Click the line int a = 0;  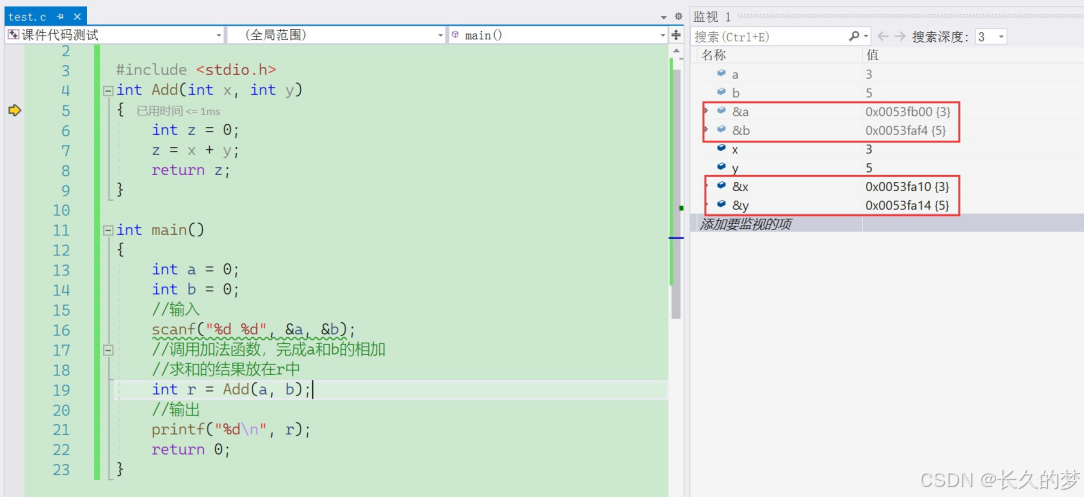click(196, 270)
